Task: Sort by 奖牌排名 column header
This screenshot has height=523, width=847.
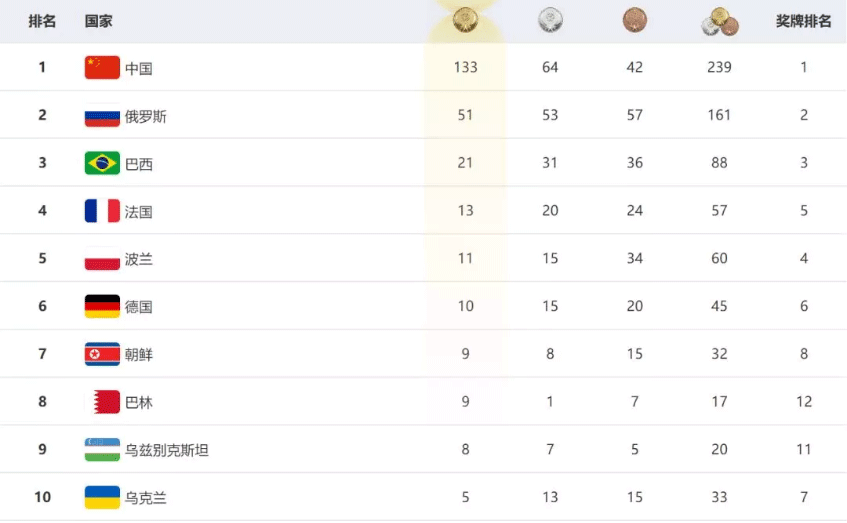Action: (x=803, y=21)
